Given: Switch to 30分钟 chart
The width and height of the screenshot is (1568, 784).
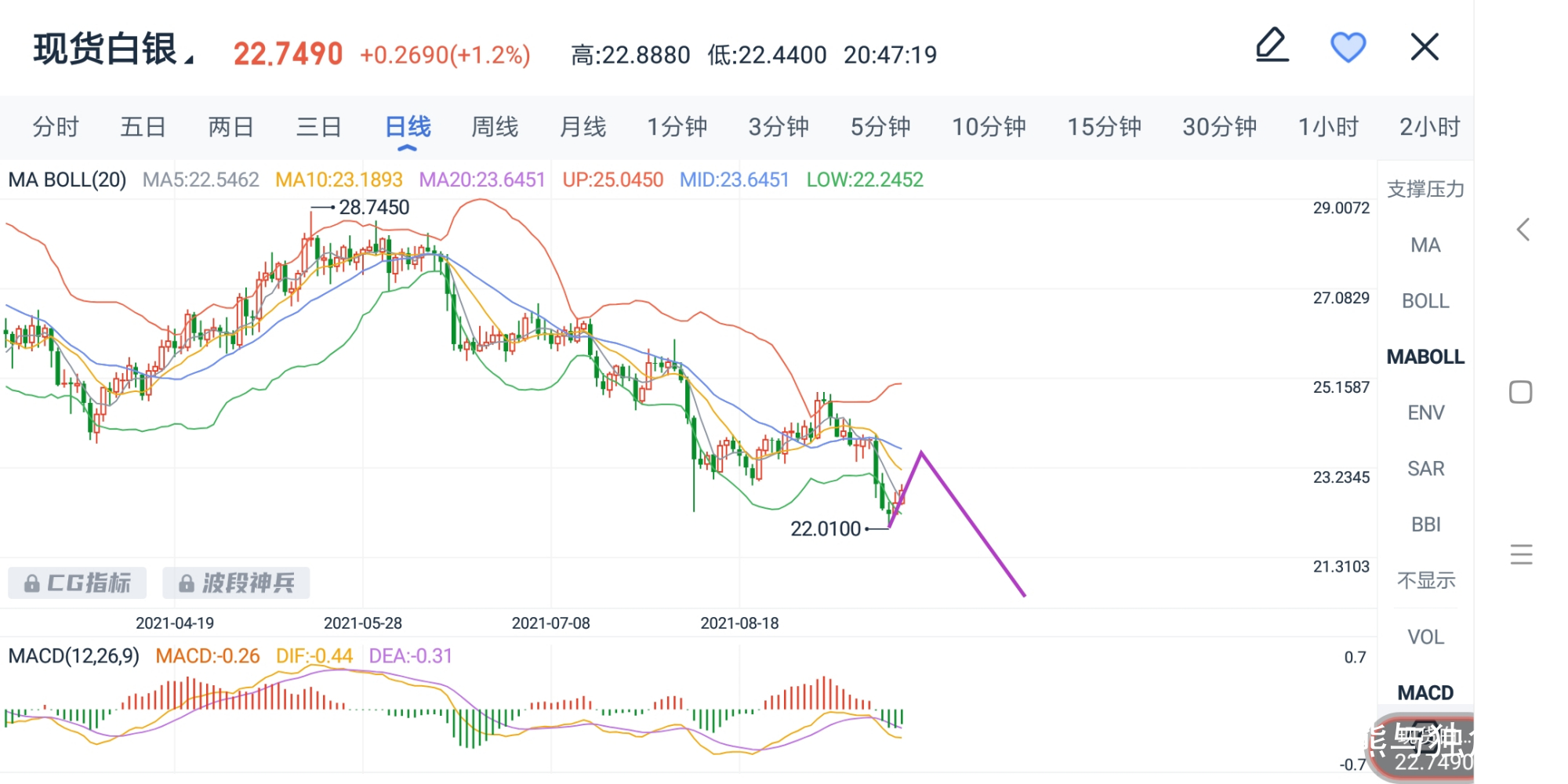Looking at the screenshot, I should (1220, 126).
